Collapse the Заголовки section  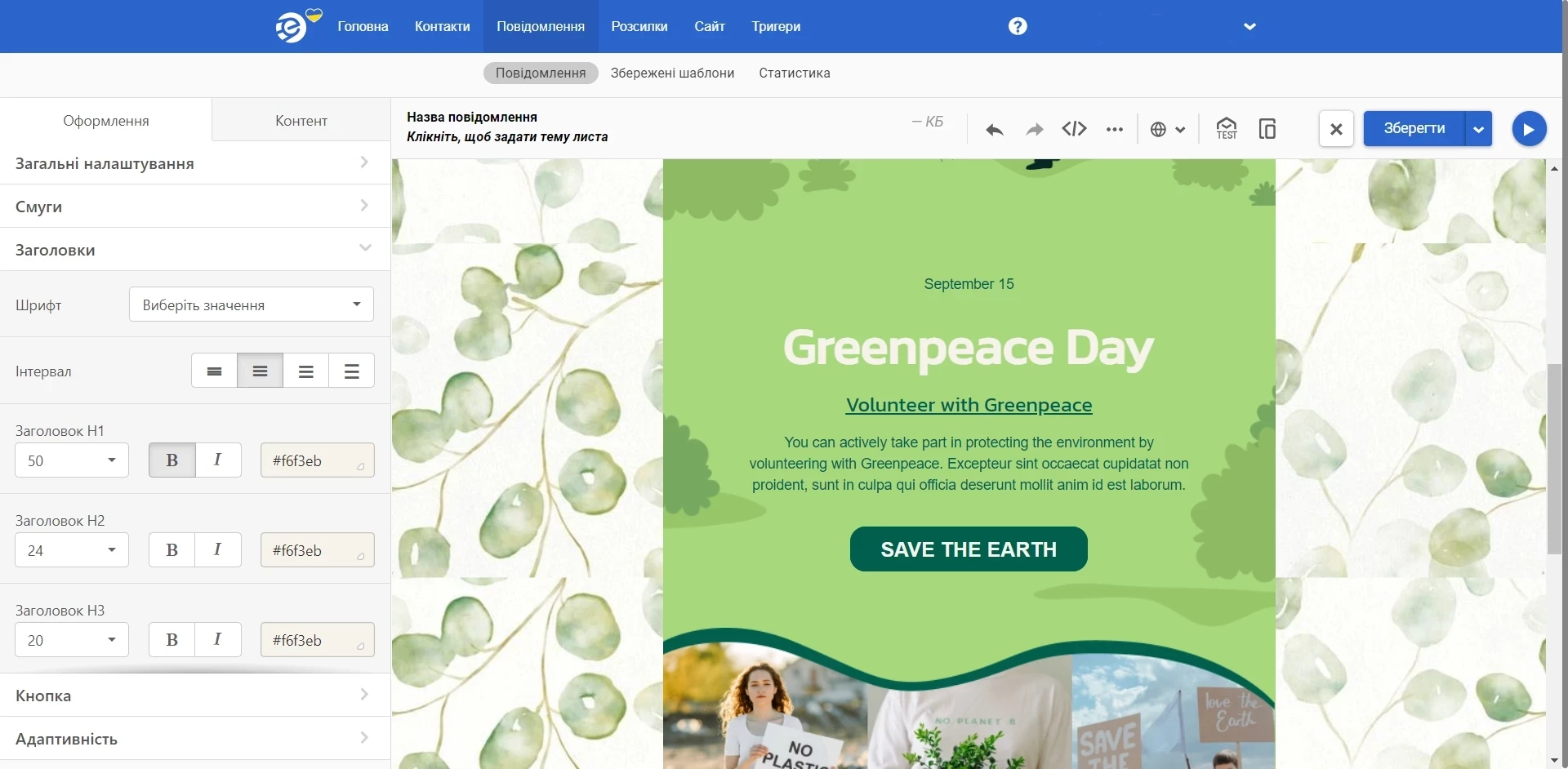tap(195, 249)
